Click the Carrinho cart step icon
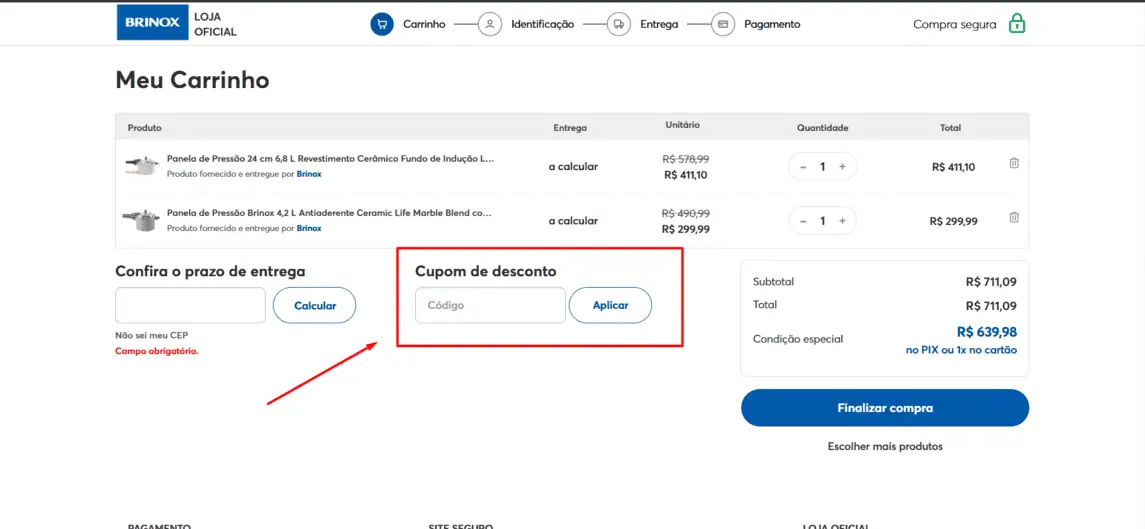1145x529 pixels. (382, 24)
